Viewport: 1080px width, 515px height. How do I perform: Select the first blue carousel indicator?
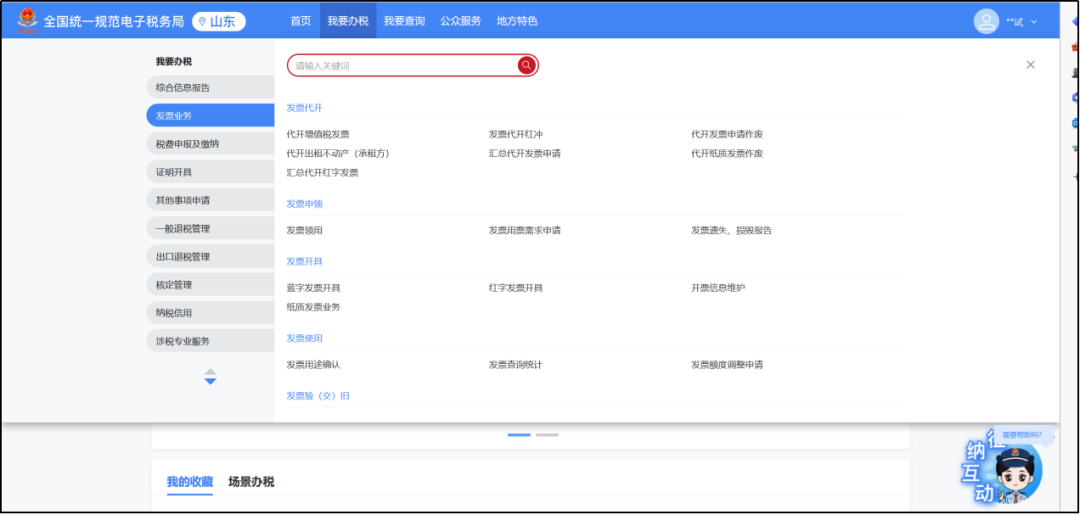[519, 435]
